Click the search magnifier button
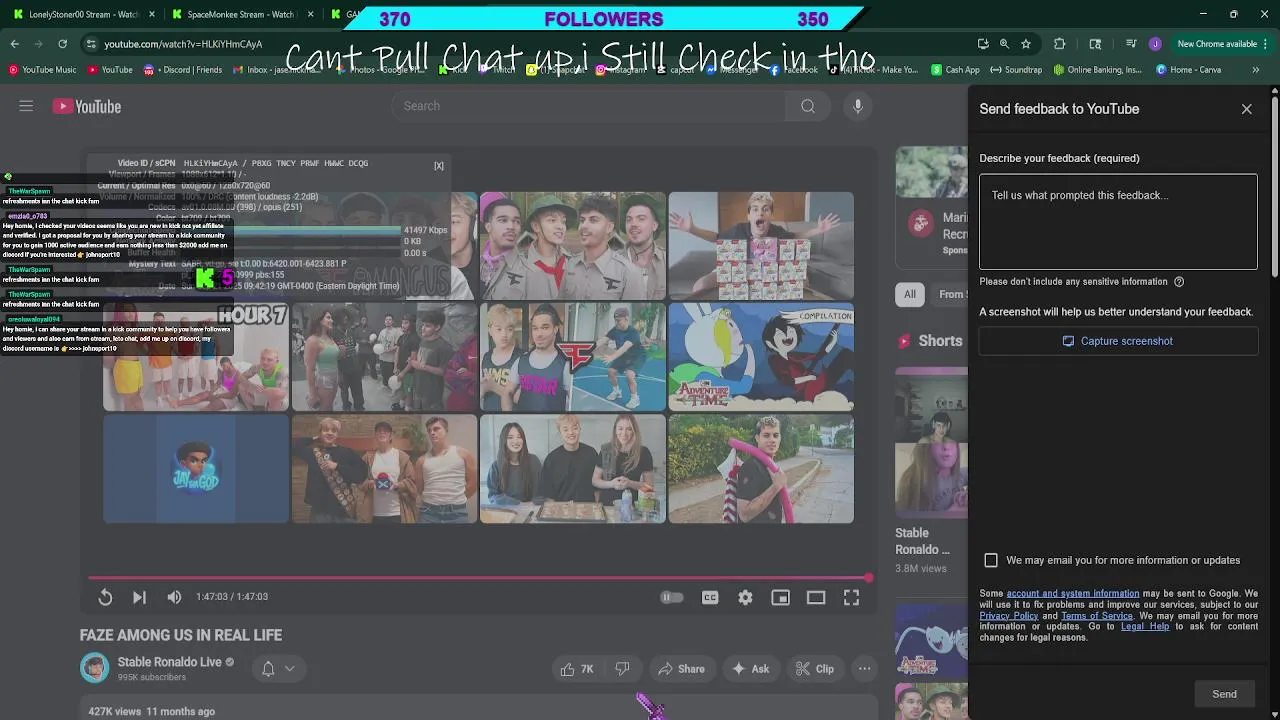Viewport: 1280px width, 720px height. coord(808,106)
